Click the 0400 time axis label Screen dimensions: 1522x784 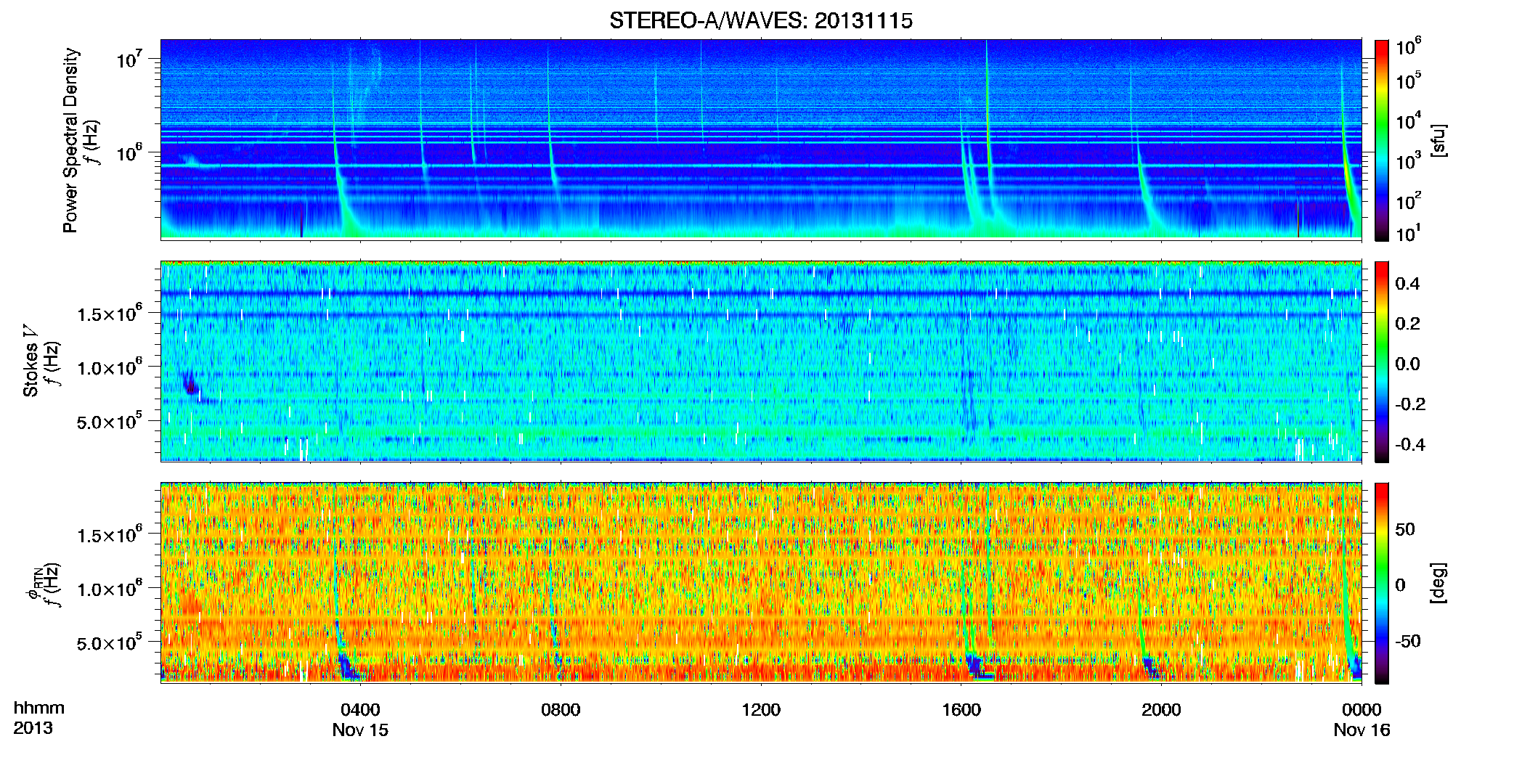coord(360,709)
